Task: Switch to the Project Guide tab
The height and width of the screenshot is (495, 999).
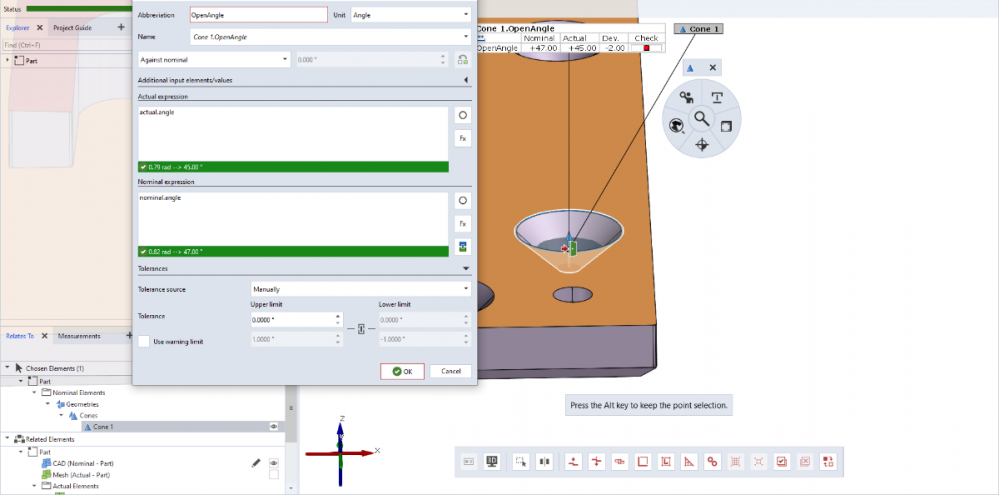Action: pos(72,28)
